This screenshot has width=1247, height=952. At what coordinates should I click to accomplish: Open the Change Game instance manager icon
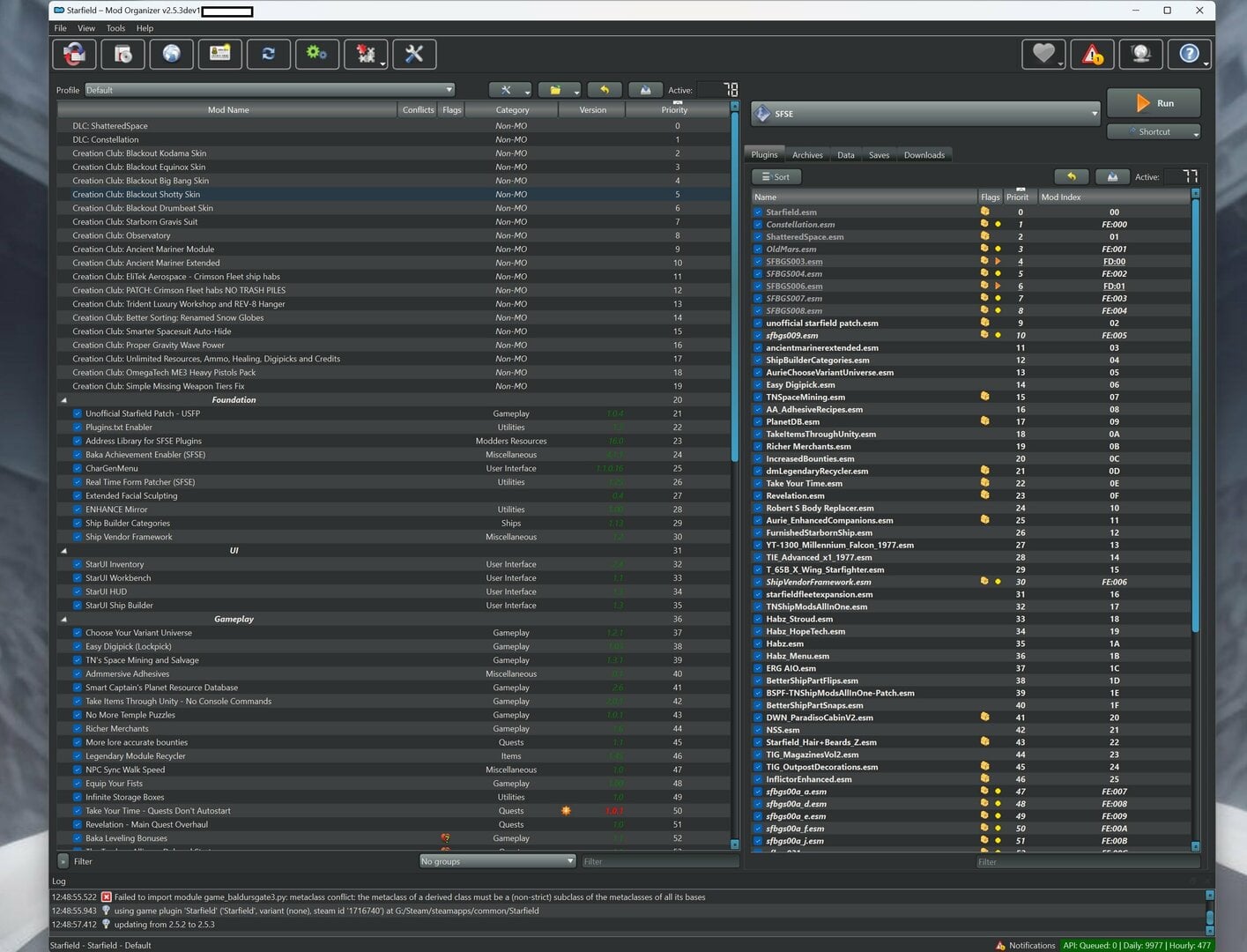pyautogui.click(x=74, y=55)
